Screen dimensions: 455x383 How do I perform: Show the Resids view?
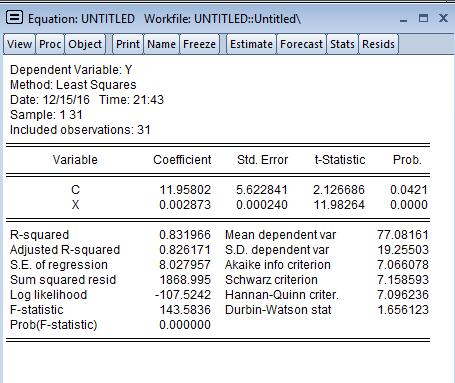coord(378,44)
